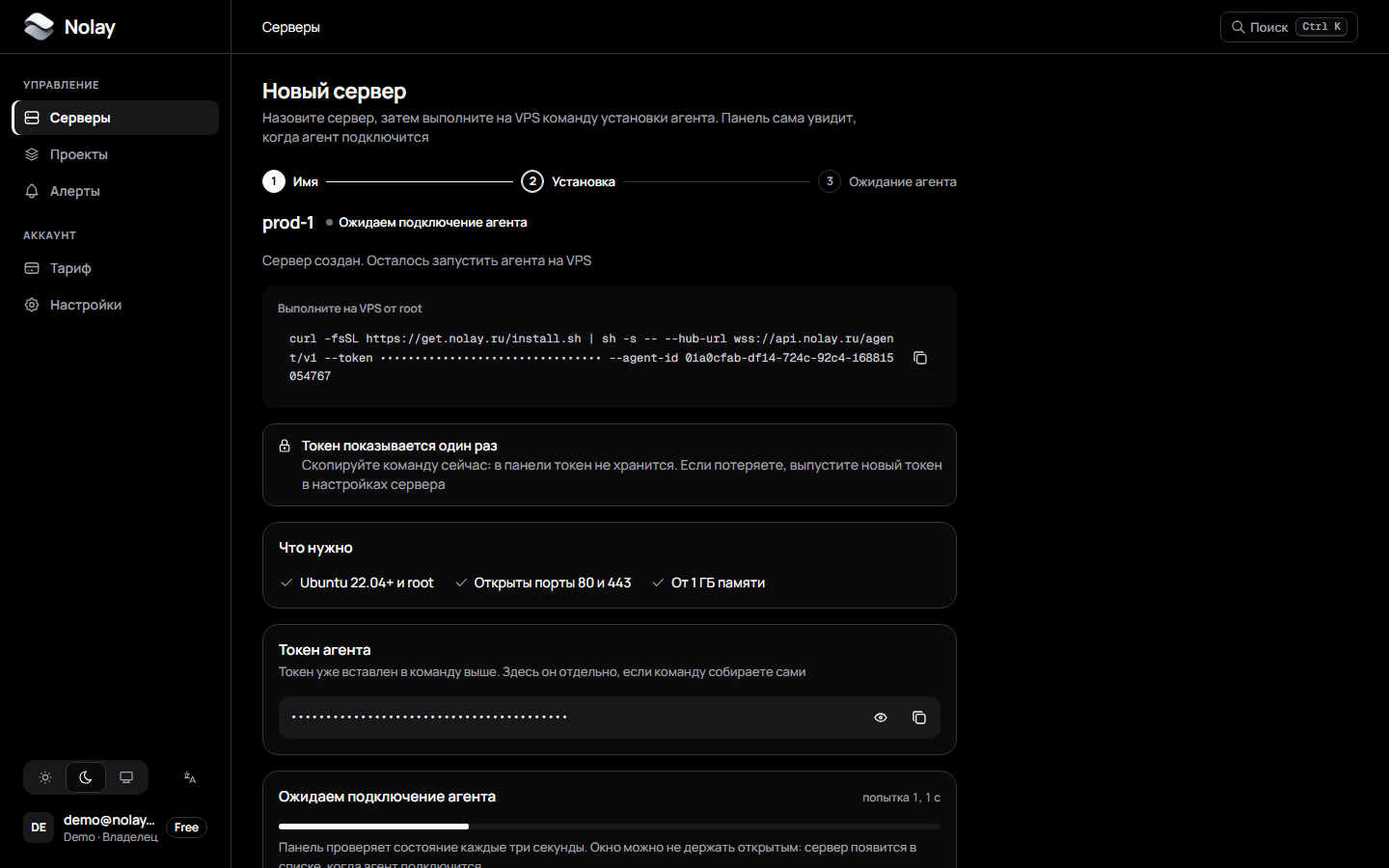
Task: Click the Ctrl K shortcut hint
Action: tap(1321, 27)
